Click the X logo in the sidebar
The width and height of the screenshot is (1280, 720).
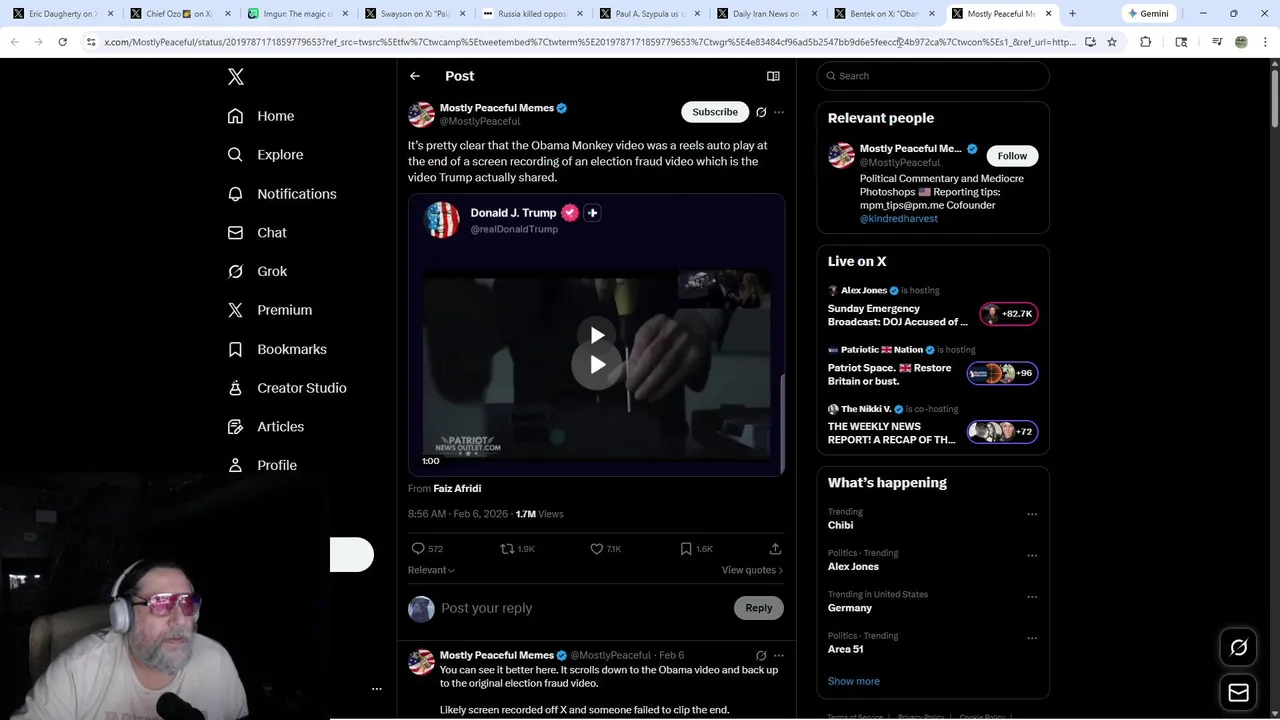click(x=236, y=77)
